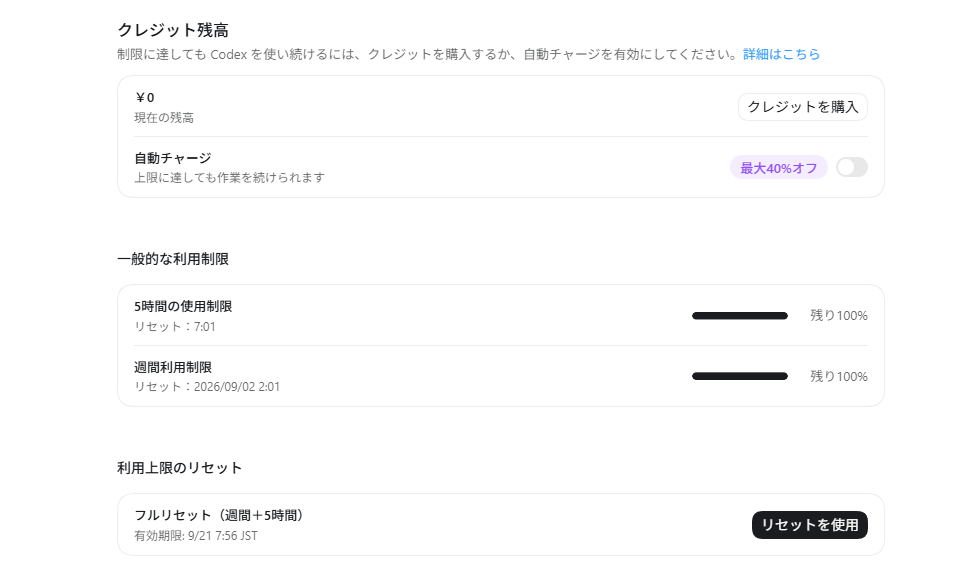Viewport: 973px width, 574px height.
Task: Click the 利用上限のリセット section heading
Action: coord(179,468)
